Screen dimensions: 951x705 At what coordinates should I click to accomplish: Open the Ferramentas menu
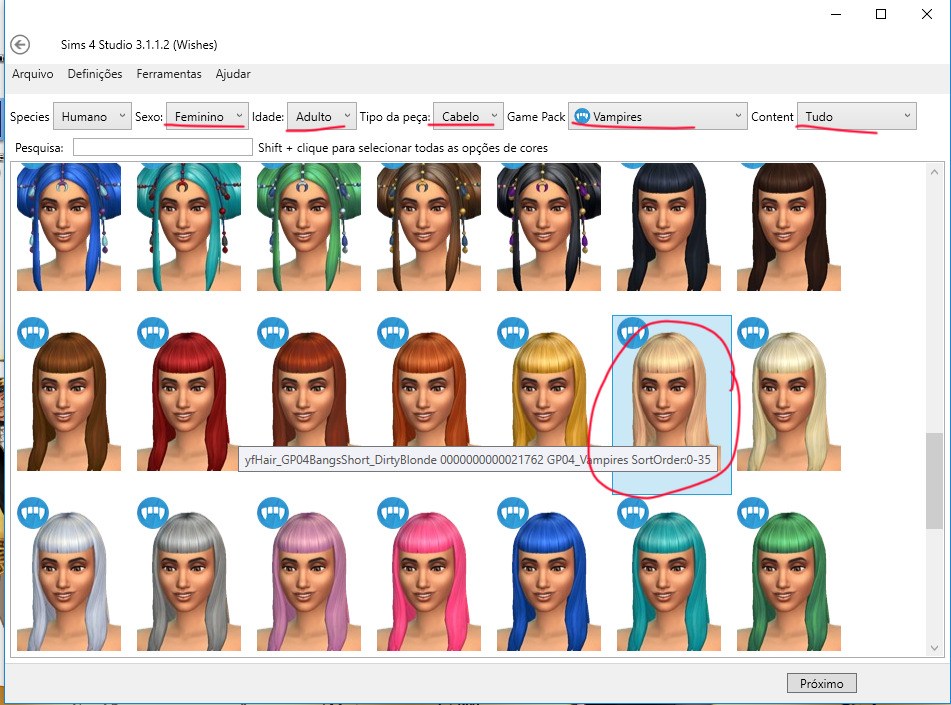168,73
